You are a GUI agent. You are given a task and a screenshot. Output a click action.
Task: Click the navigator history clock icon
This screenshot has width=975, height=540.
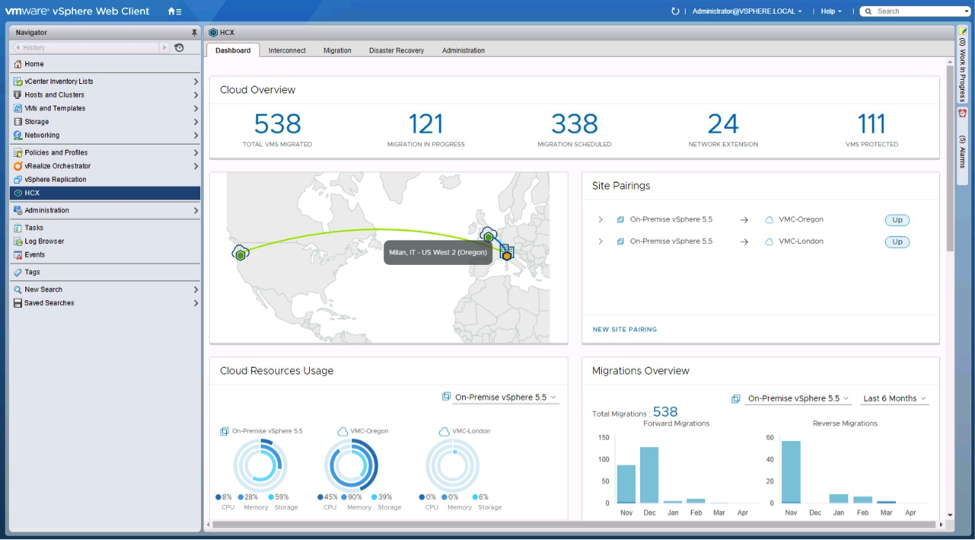[179, 47]
